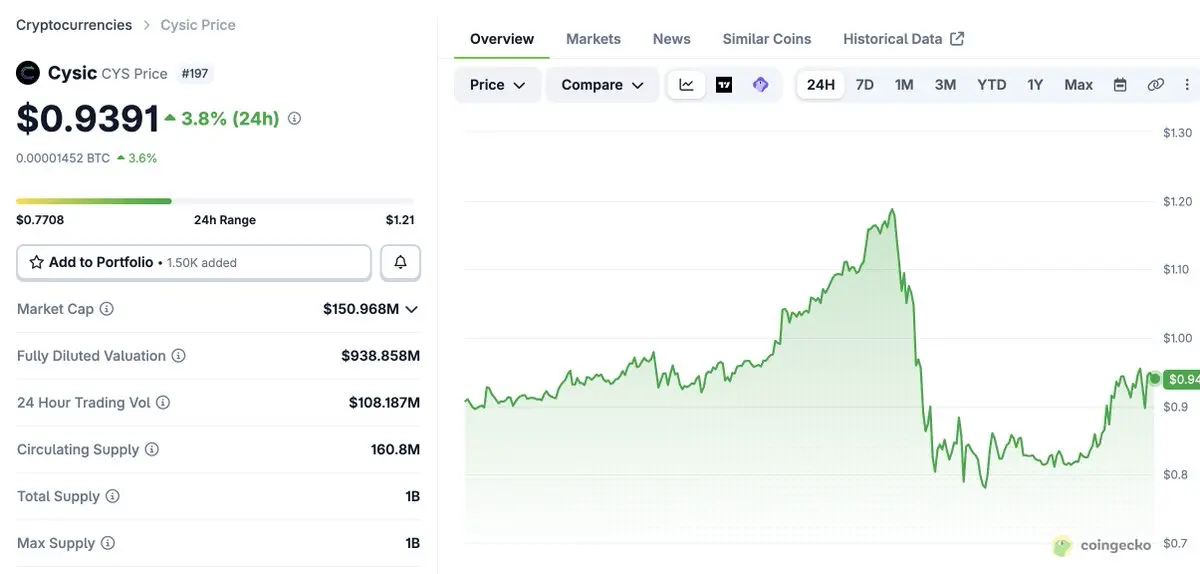Click the current price marker dot on chart
The height and width of the screenshot is (574, 1200).
click(x=1155, y=379)
